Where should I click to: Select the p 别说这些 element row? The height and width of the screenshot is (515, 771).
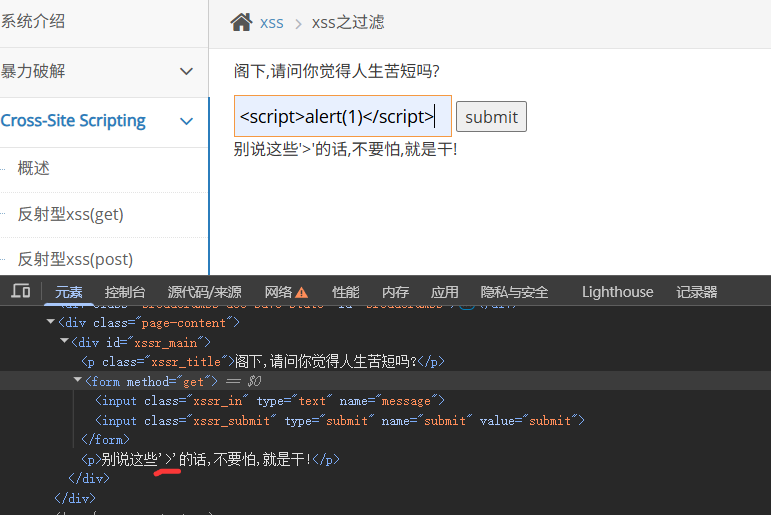point(210,459)
